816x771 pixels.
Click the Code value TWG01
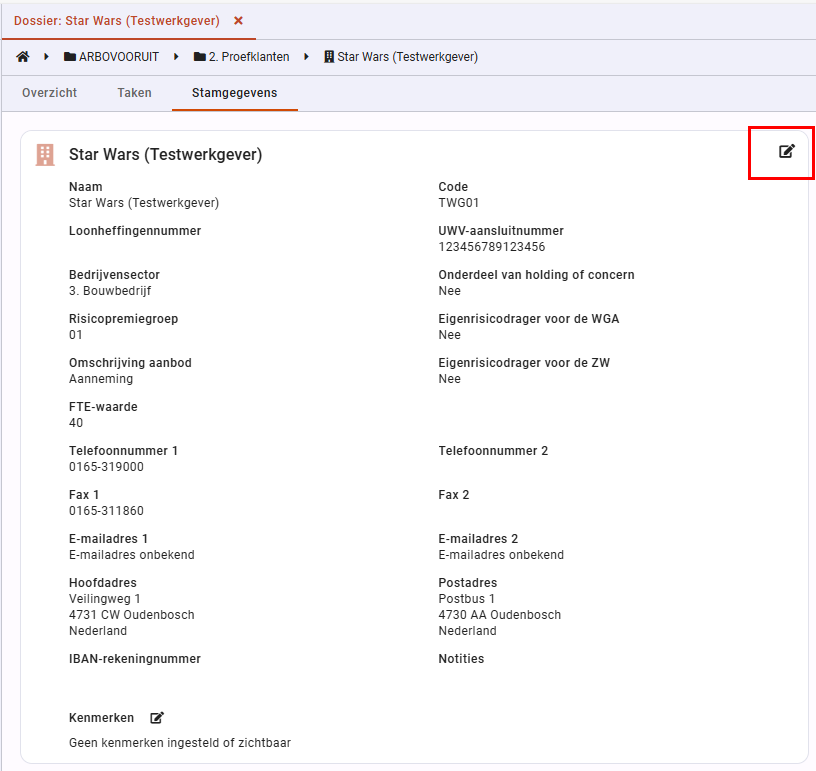point(458,203)
